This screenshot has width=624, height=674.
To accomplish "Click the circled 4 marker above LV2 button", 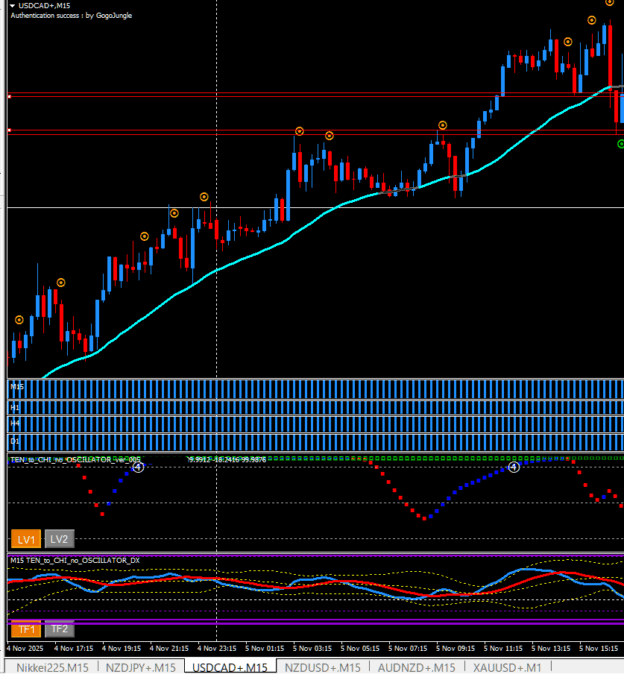I will coord(139,467).
